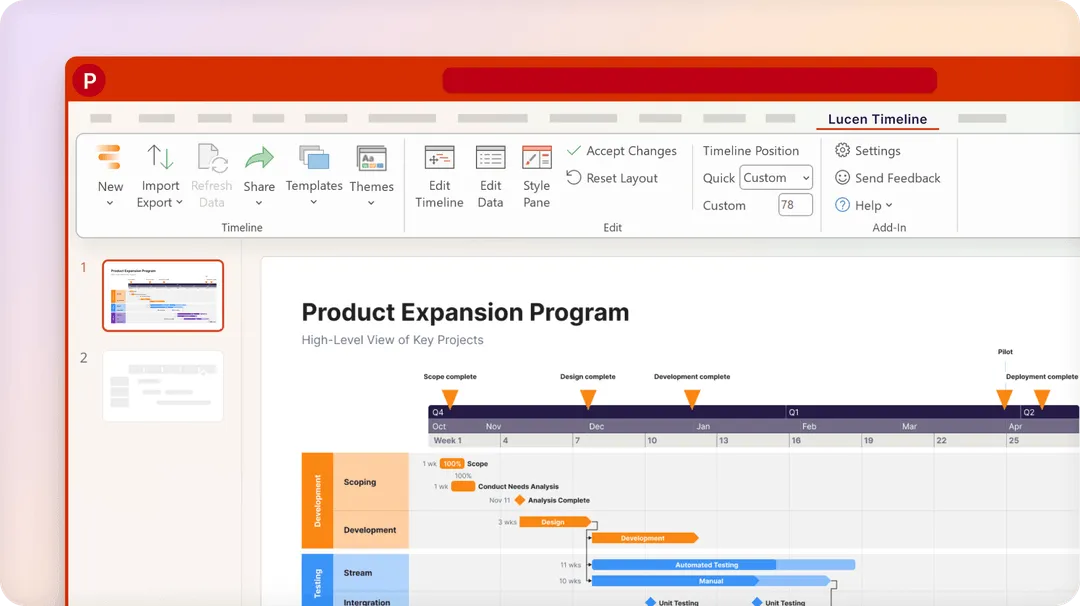Click the Development complete milestone marker
This screenshot has width=1080, height=606.
(x=692, y=399)
